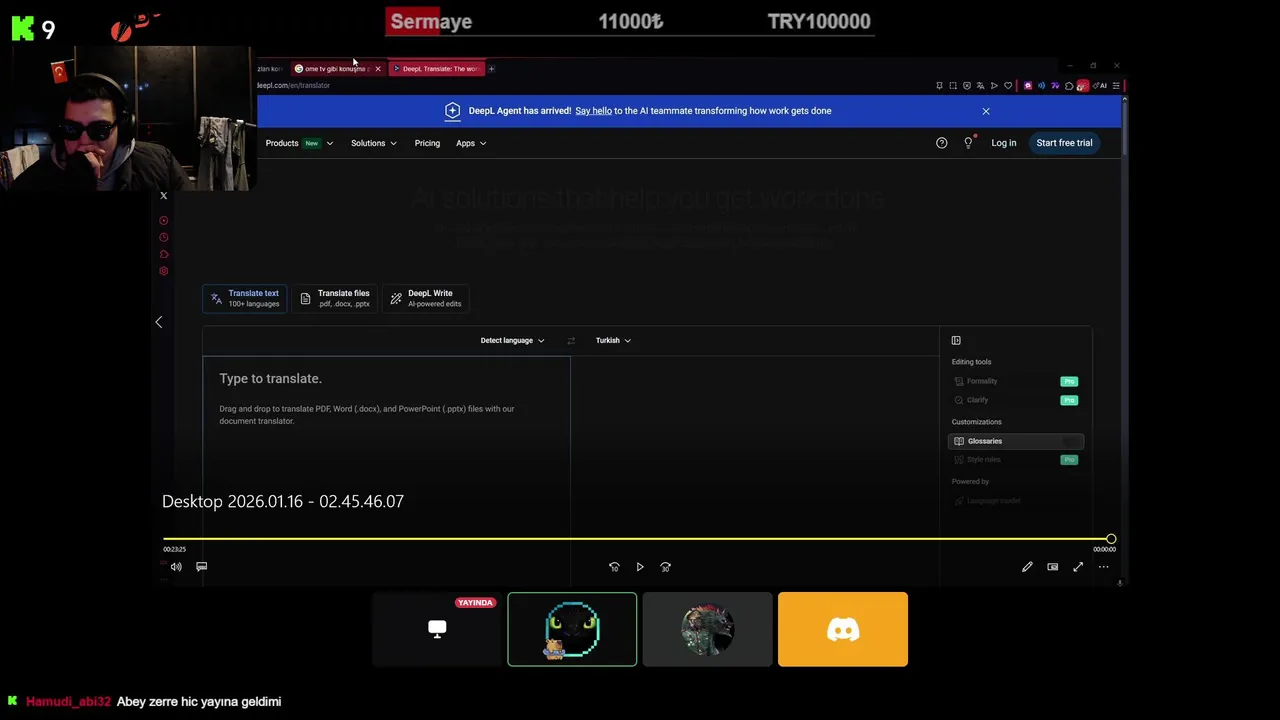Toggle the captions icon in the player

click(201, 567)
